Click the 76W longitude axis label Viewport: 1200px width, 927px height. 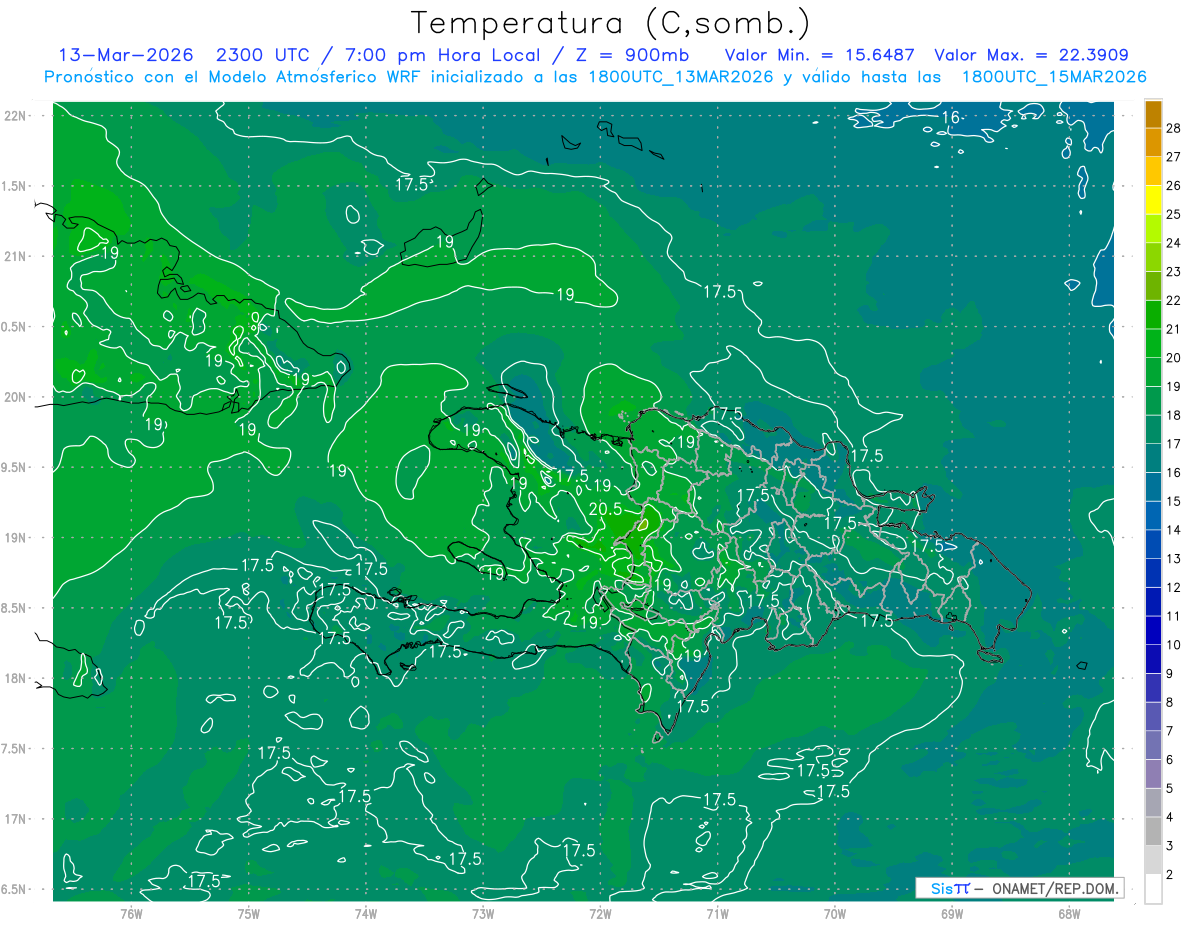click(x=131, y=913)
